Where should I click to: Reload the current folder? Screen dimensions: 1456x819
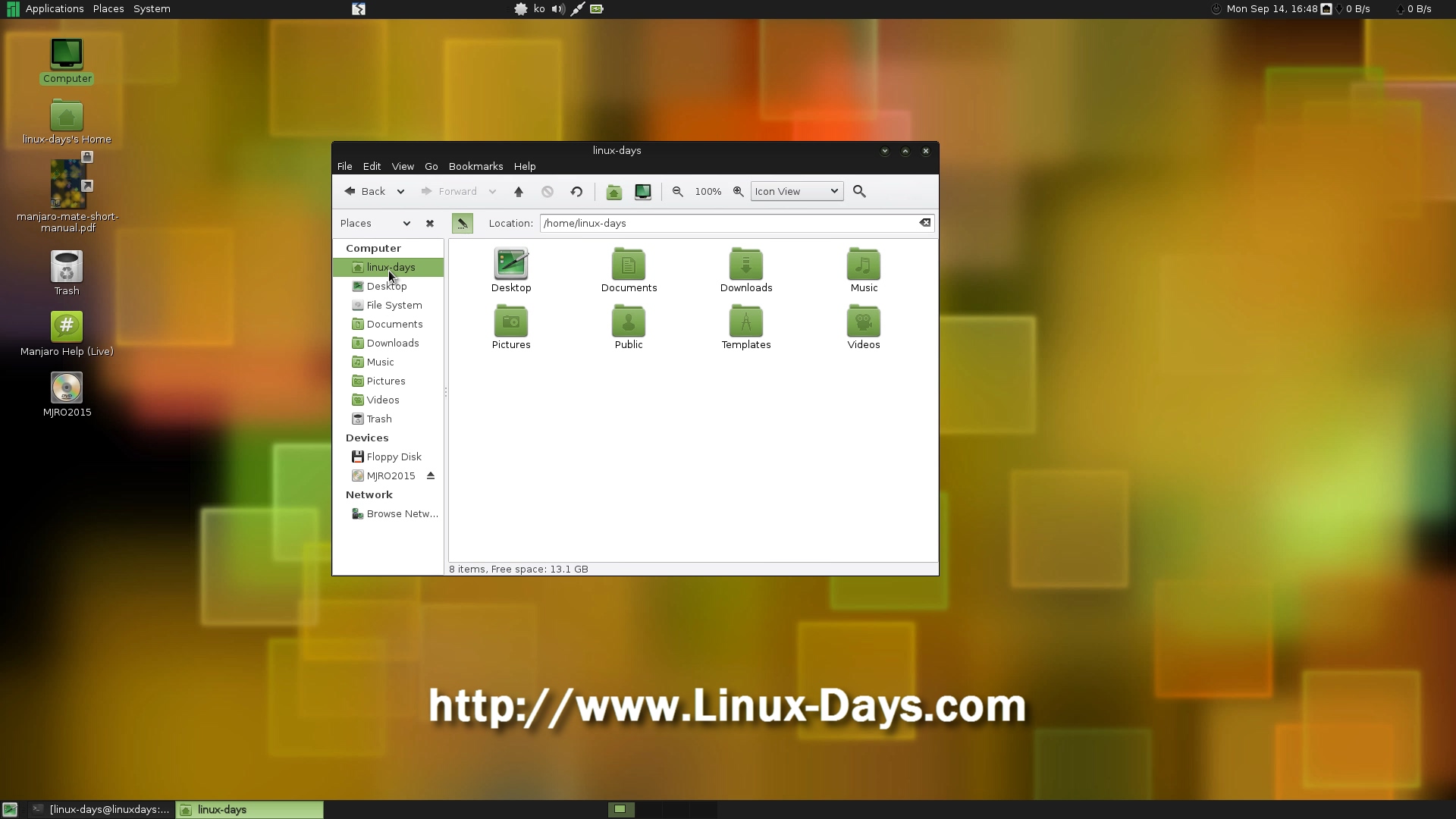[576, 192]
